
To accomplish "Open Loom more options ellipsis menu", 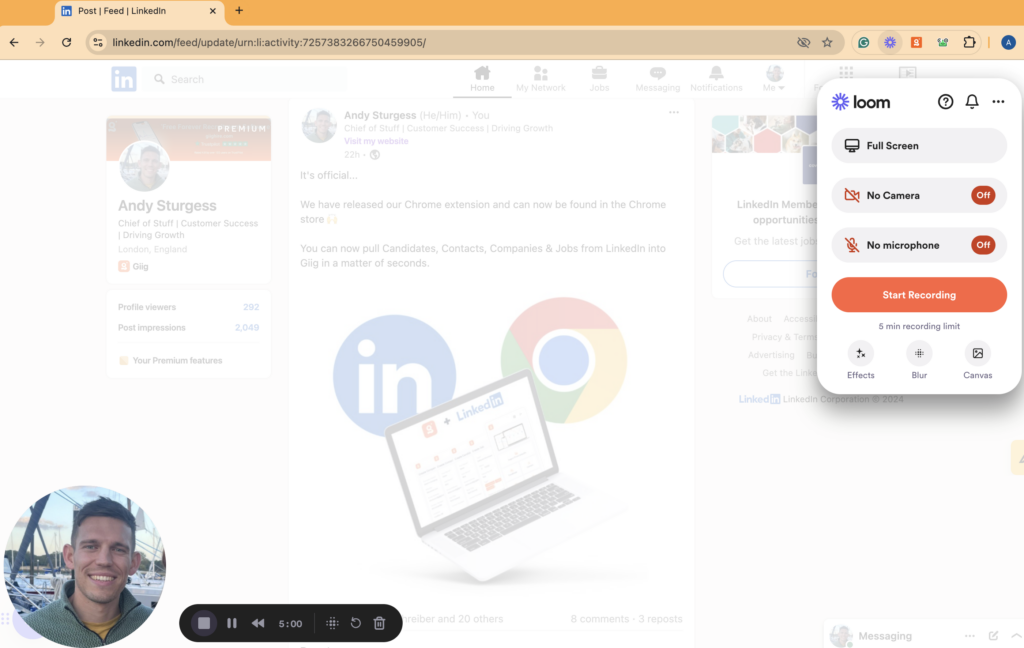I will (998, 102).
